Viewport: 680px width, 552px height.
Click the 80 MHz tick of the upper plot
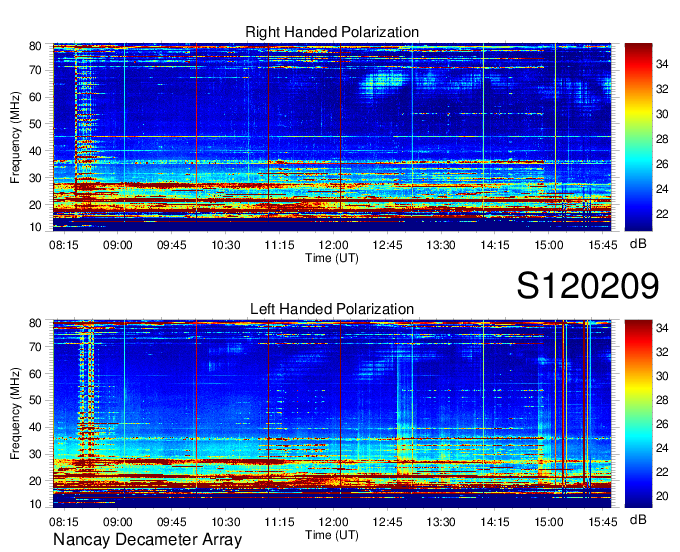pyautogui.click(x=35, y=46)
